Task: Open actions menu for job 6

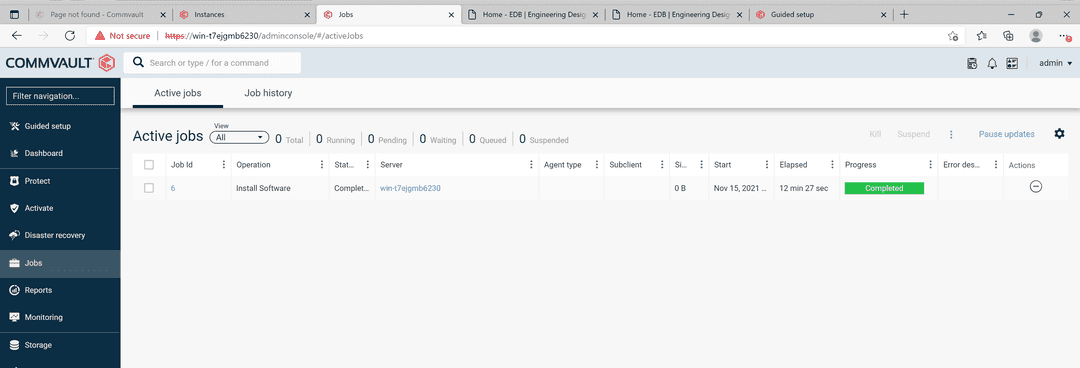Action: 1035,186
